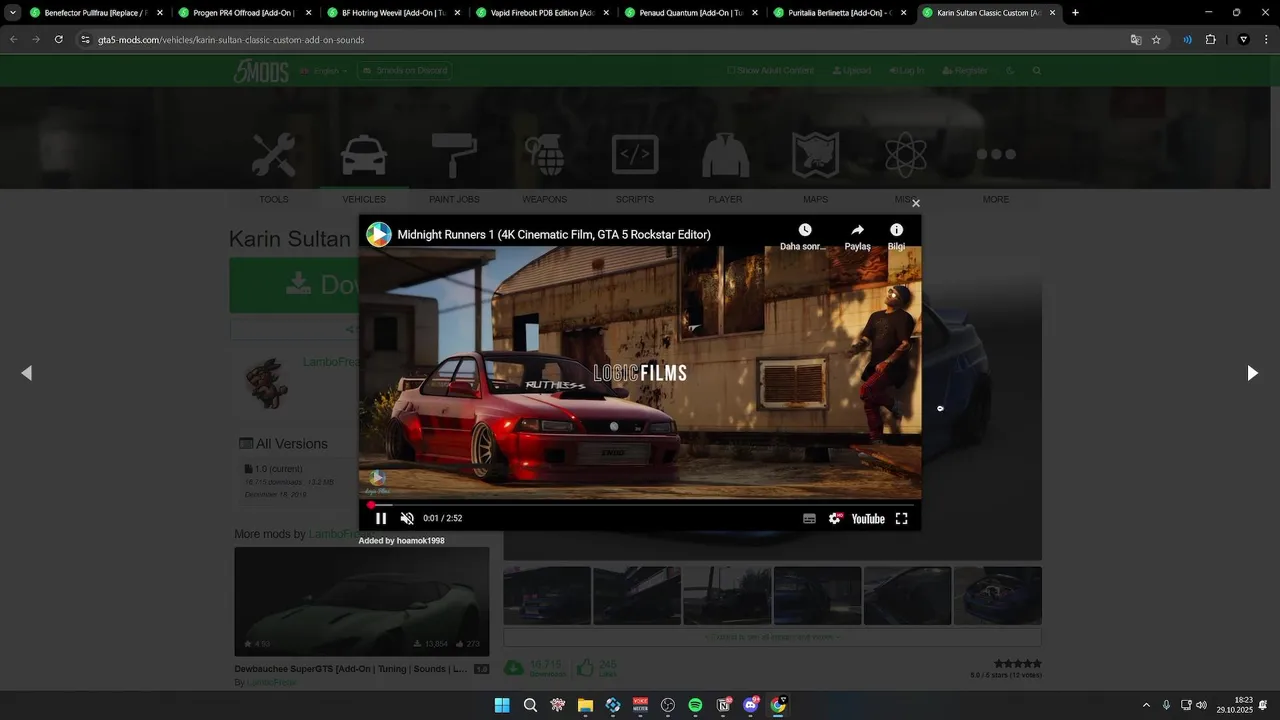Viewport: 1280px width, 720px height.
Task: Go to the previous media item with left arrow
Action: (27, 373)
